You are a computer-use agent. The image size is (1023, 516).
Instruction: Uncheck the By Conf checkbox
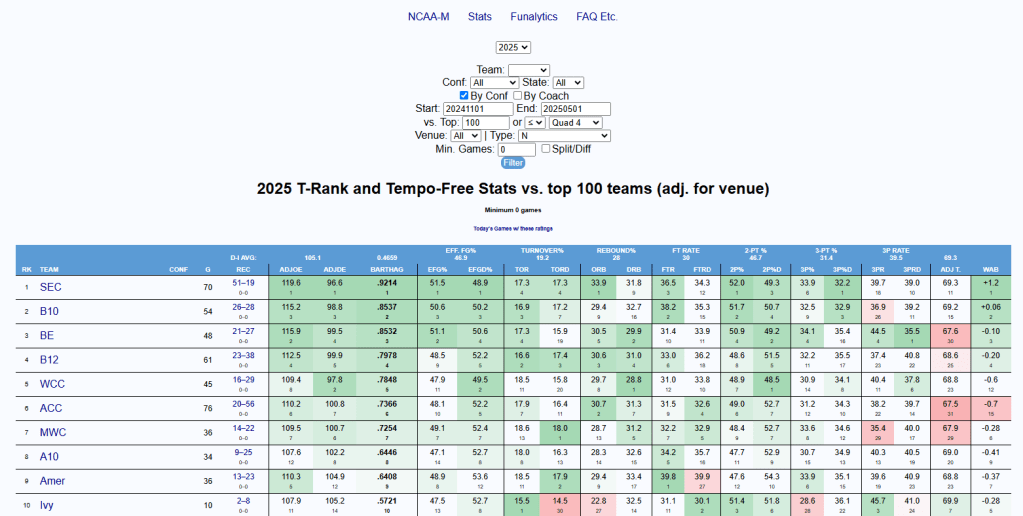point(464,96)
